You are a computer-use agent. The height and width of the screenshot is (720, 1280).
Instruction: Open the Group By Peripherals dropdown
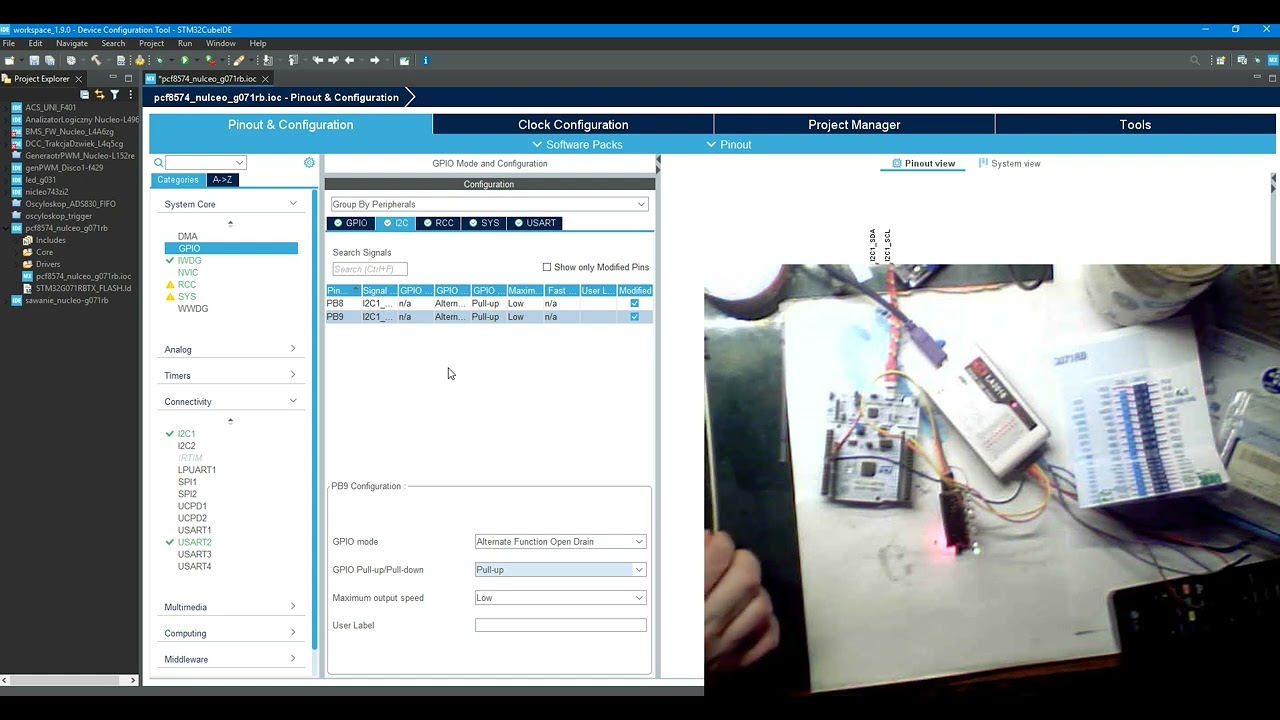tap(489, 204)
